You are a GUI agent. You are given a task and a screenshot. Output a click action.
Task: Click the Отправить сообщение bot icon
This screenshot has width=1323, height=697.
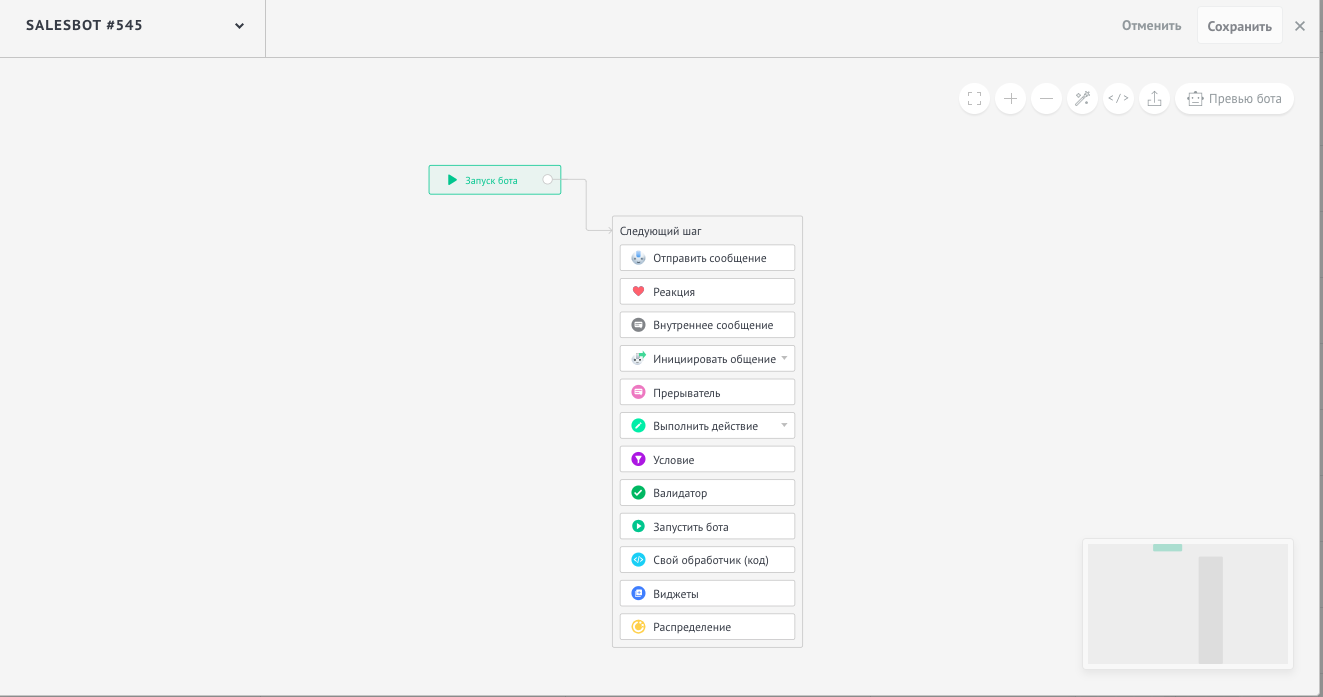click(x=638, y=258)
